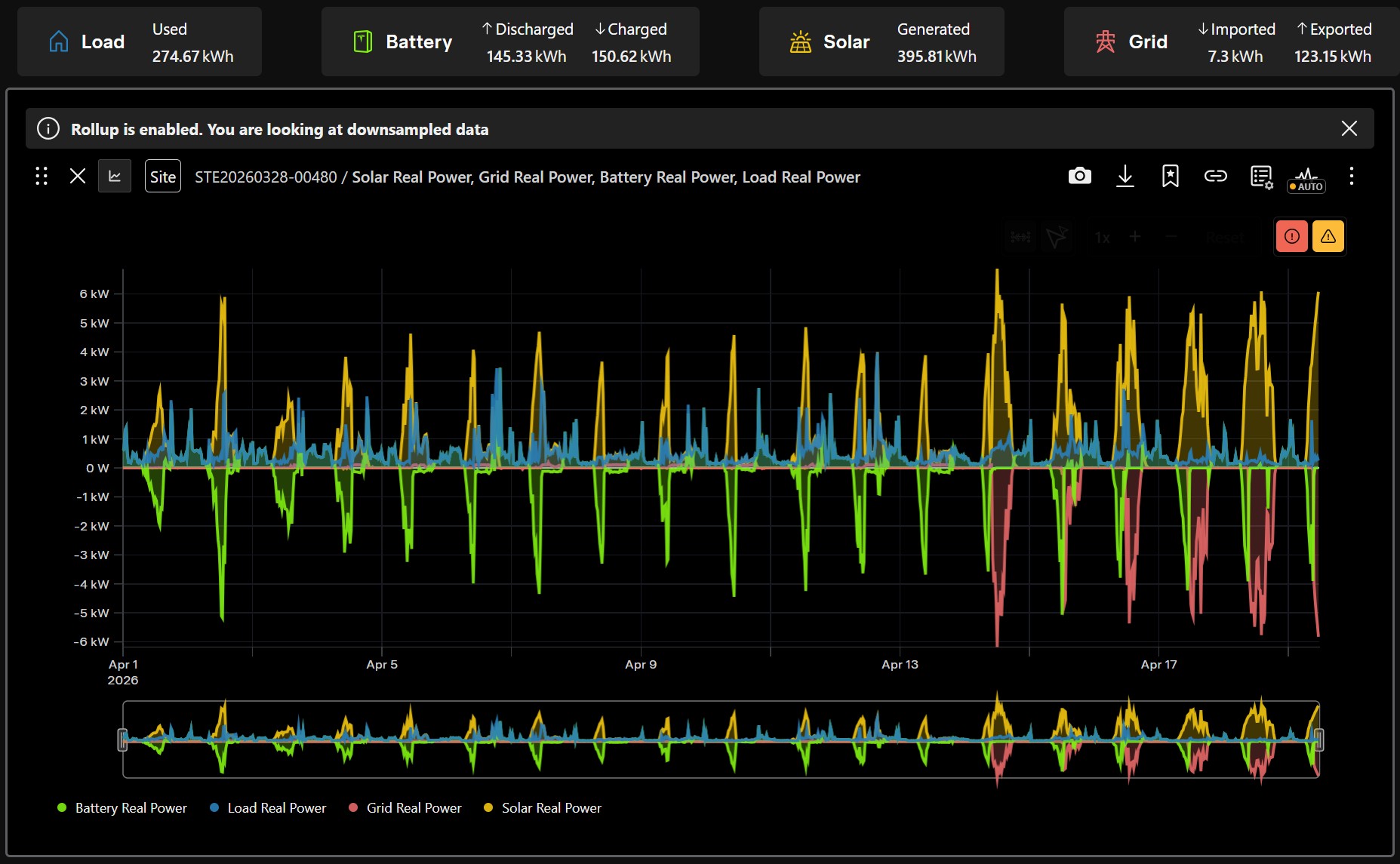The image size is (1400, 864).
Task: Open the three-dot more options menu
Action: [x=1351, y=177]
